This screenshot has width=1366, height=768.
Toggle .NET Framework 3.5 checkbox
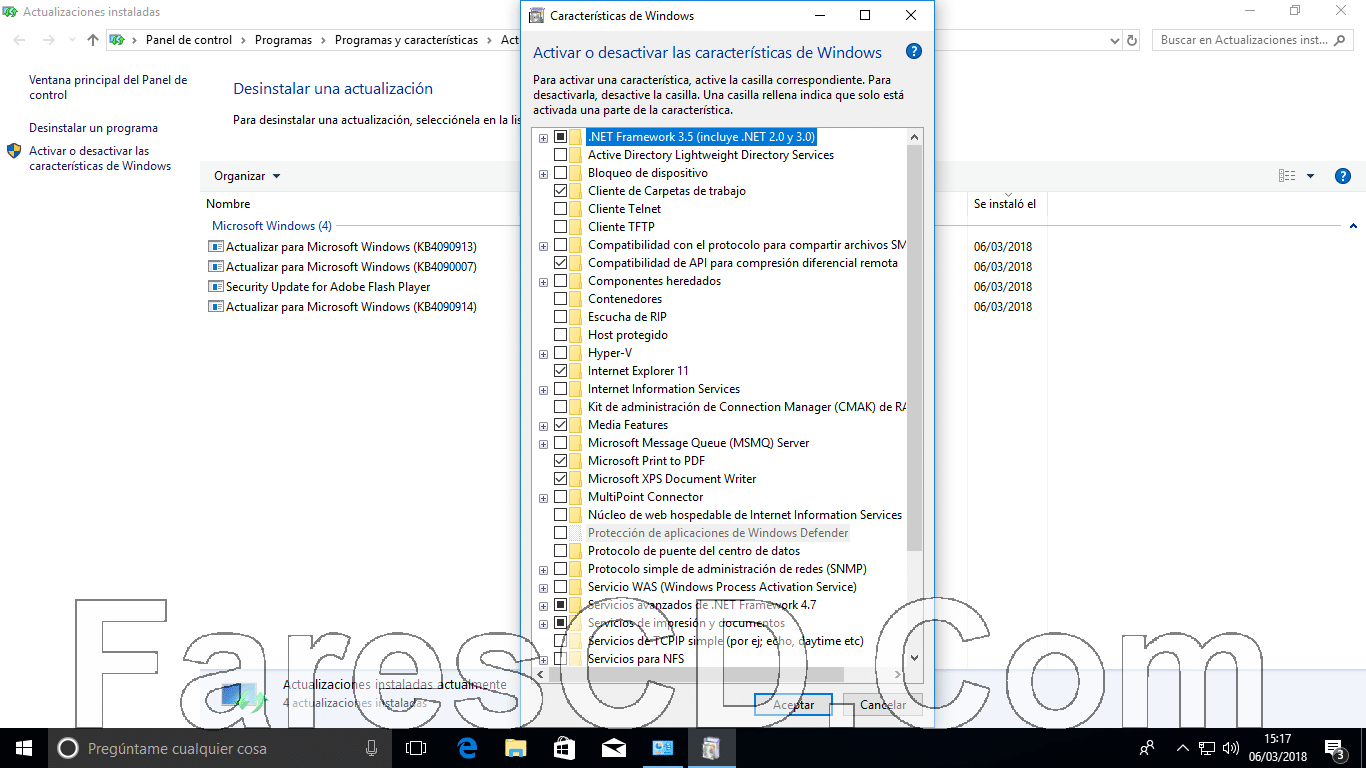560,137
